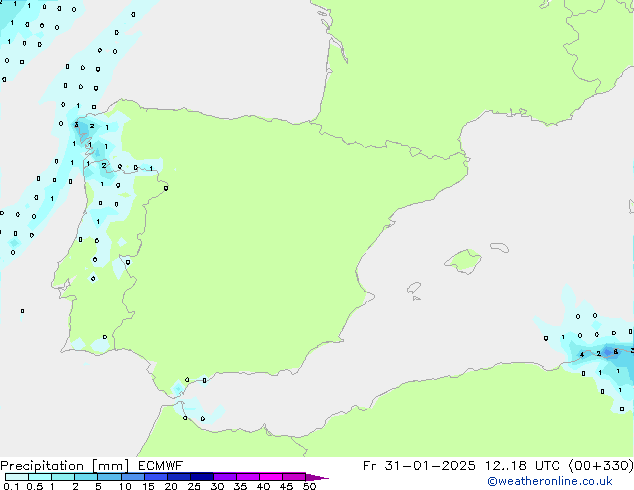Click the 5–10 mm legend color swatch
The width and height of the screenshot is (634, 490).
point(109,477)
